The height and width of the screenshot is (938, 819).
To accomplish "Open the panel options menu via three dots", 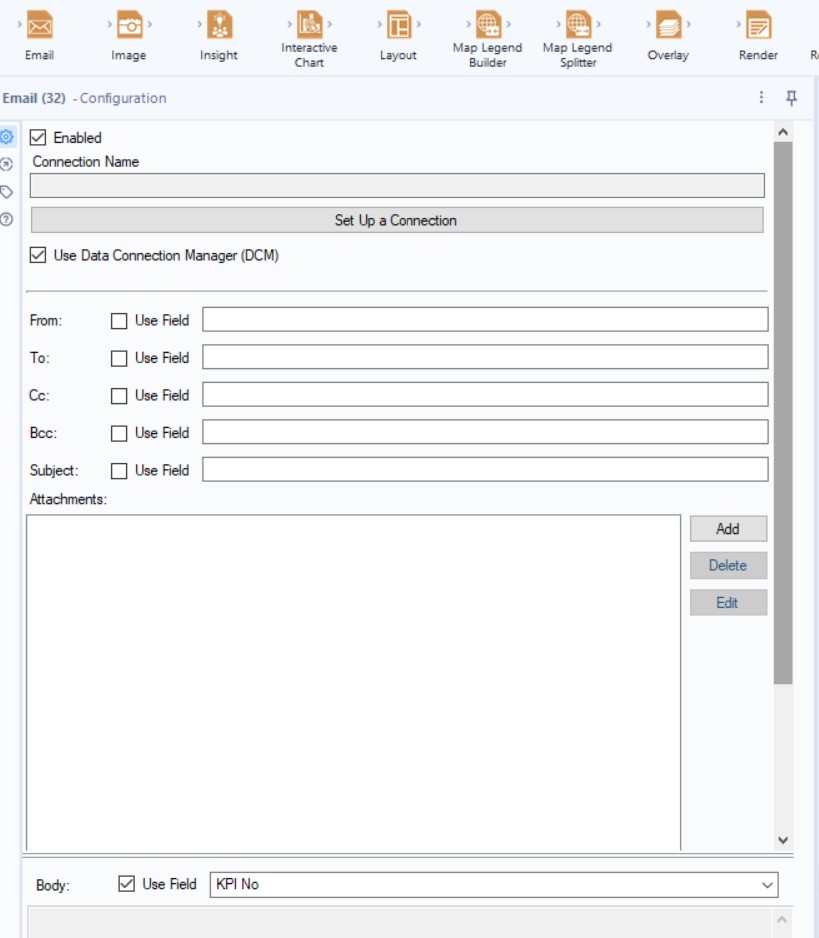I will (x=763, y=96).
